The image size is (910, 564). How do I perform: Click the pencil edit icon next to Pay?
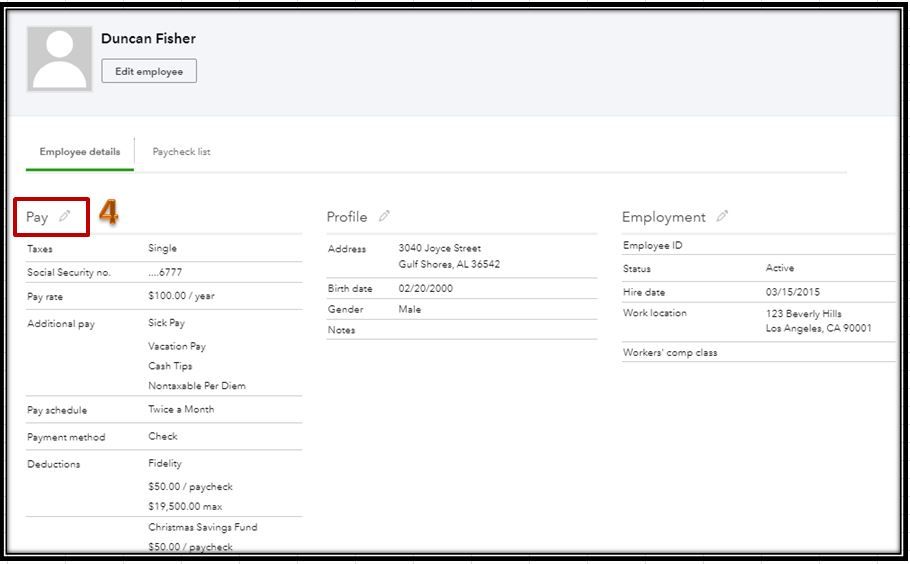coord(64,216)
